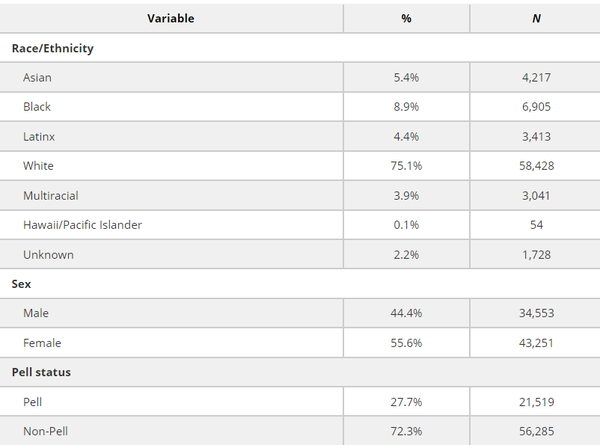Click the Pell percentage 27.7%
The height and width of the screenshot is (445, 600).
pyautogui.click(x=406, y=402)
